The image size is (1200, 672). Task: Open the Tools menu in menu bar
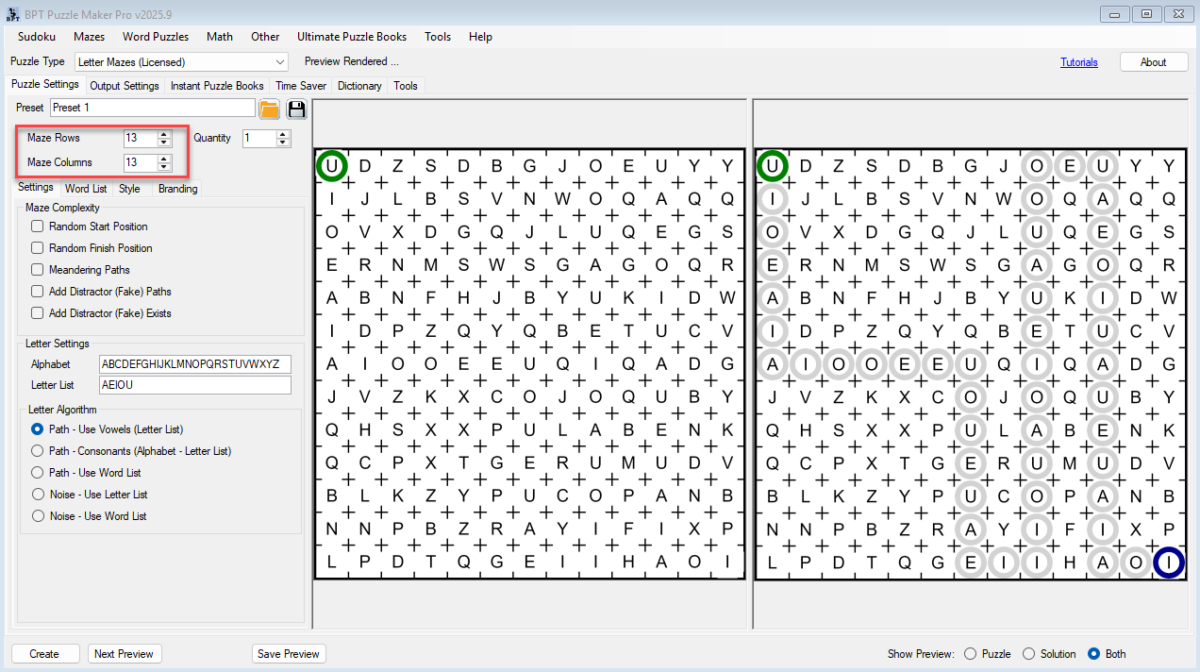(437, 36)
